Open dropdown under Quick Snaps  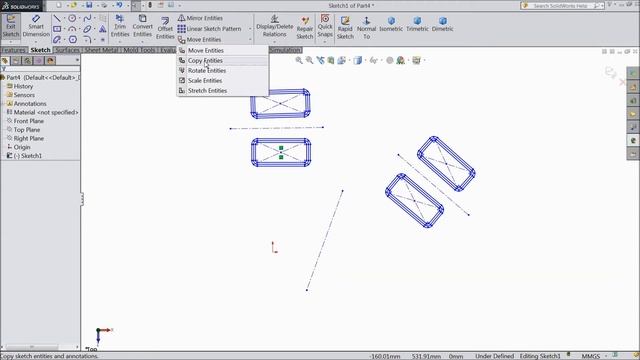325,42
